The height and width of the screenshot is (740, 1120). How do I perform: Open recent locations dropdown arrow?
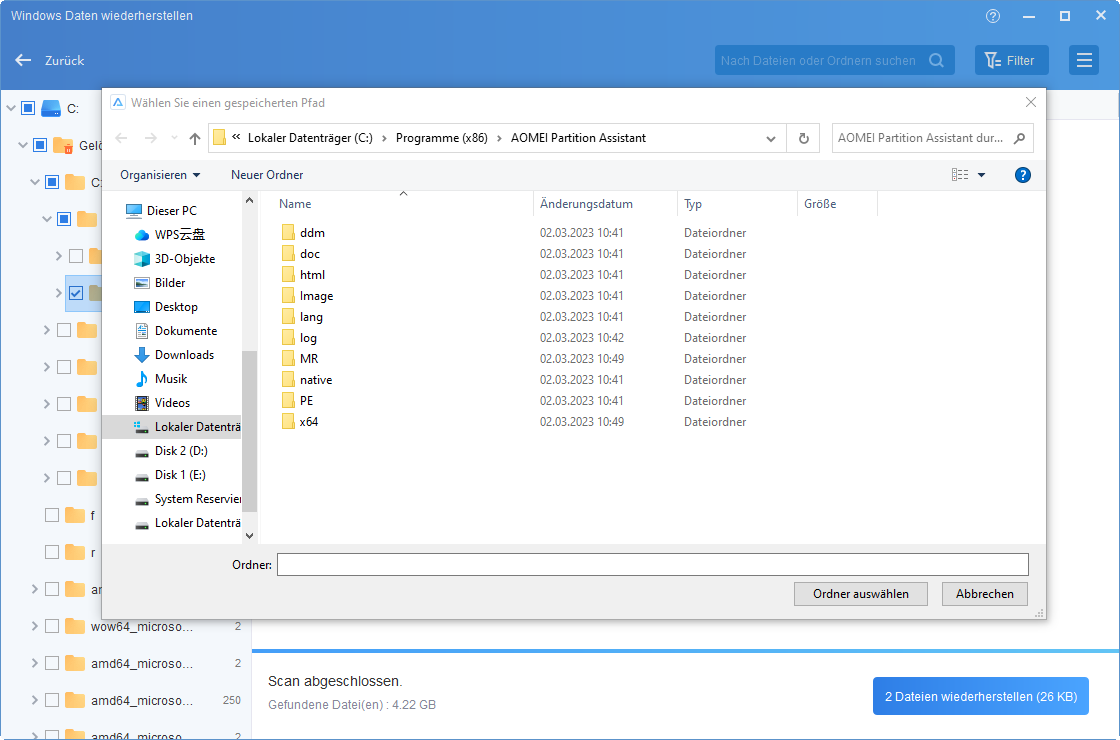coord(174,139)
